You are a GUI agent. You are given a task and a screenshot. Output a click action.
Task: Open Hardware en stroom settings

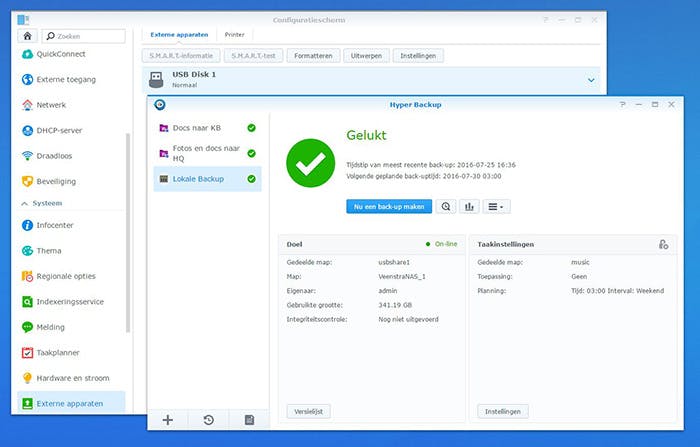65,378
